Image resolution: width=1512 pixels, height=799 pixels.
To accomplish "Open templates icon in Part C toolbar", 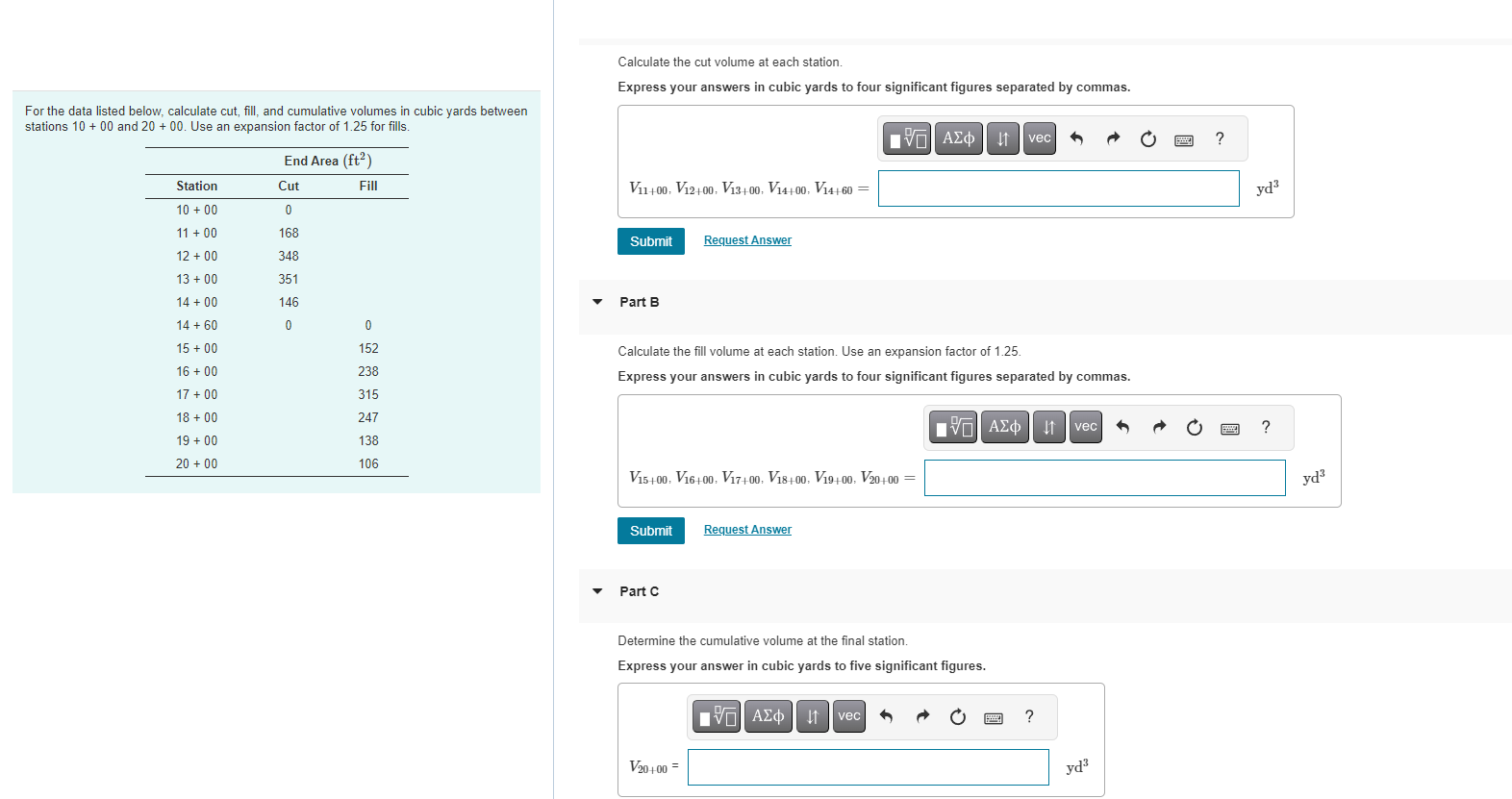I will point(717,716).
